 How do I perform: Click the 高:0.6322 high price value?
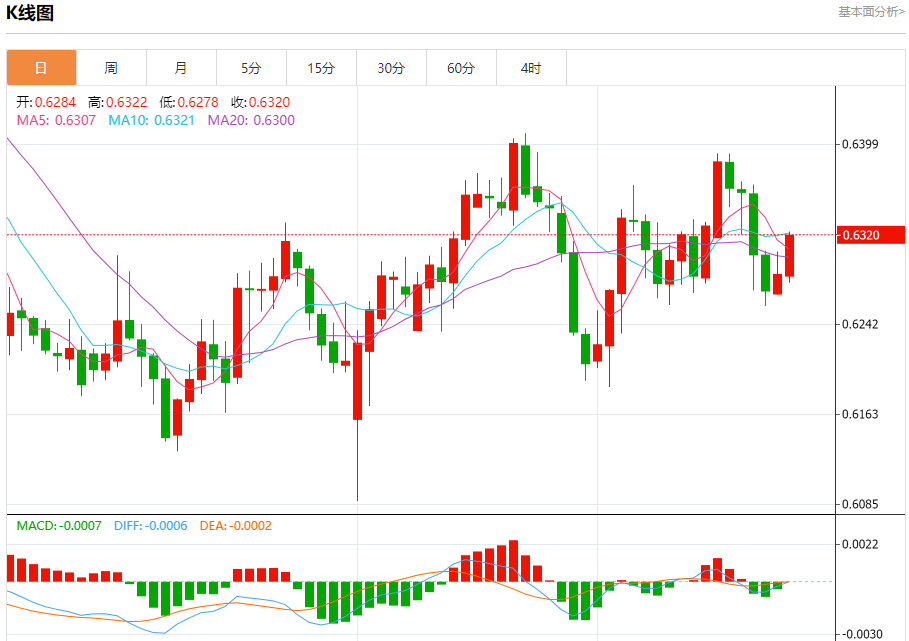(118, 102)
